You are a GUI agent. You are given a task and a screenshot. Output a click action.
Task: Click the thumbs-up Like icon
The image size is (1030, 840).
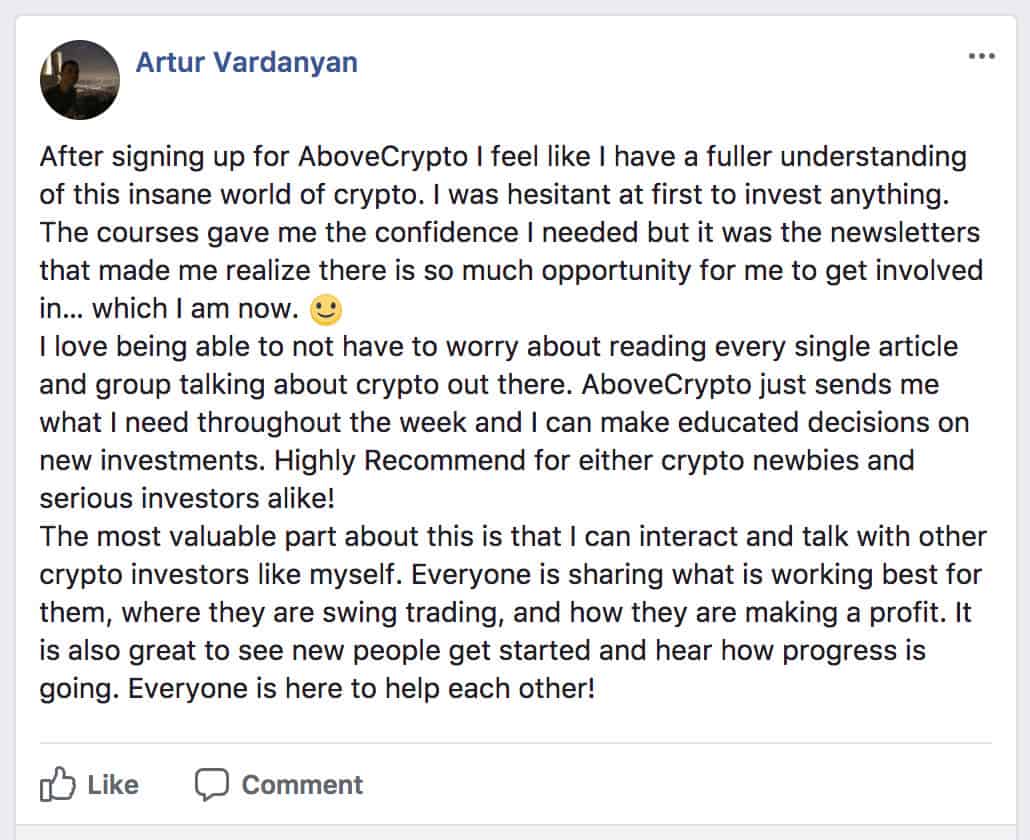pyautogui.click(x=58, y=784)
